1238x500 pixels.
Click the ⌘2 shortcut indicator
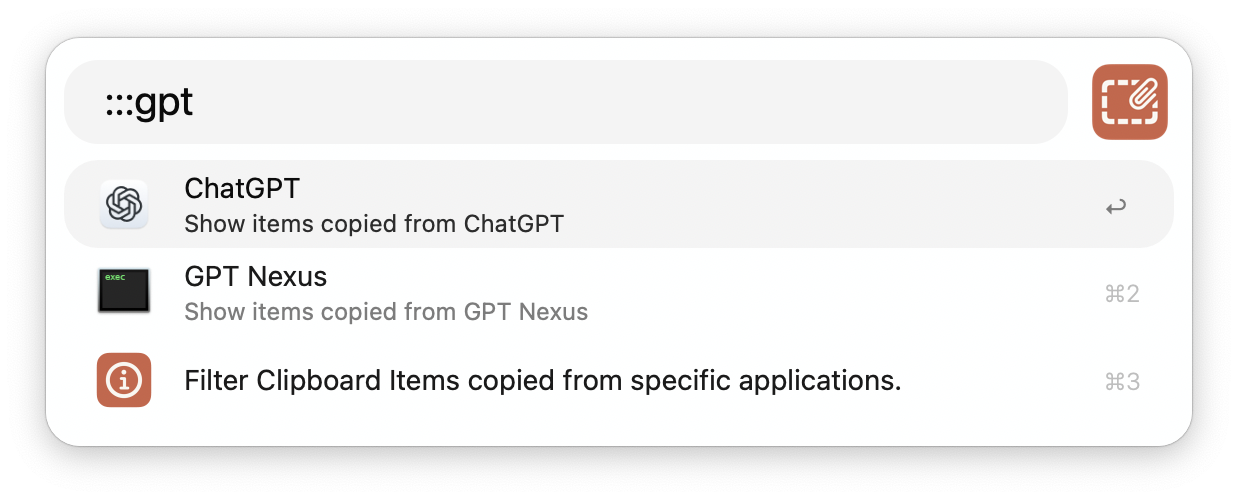(1121, 294)
